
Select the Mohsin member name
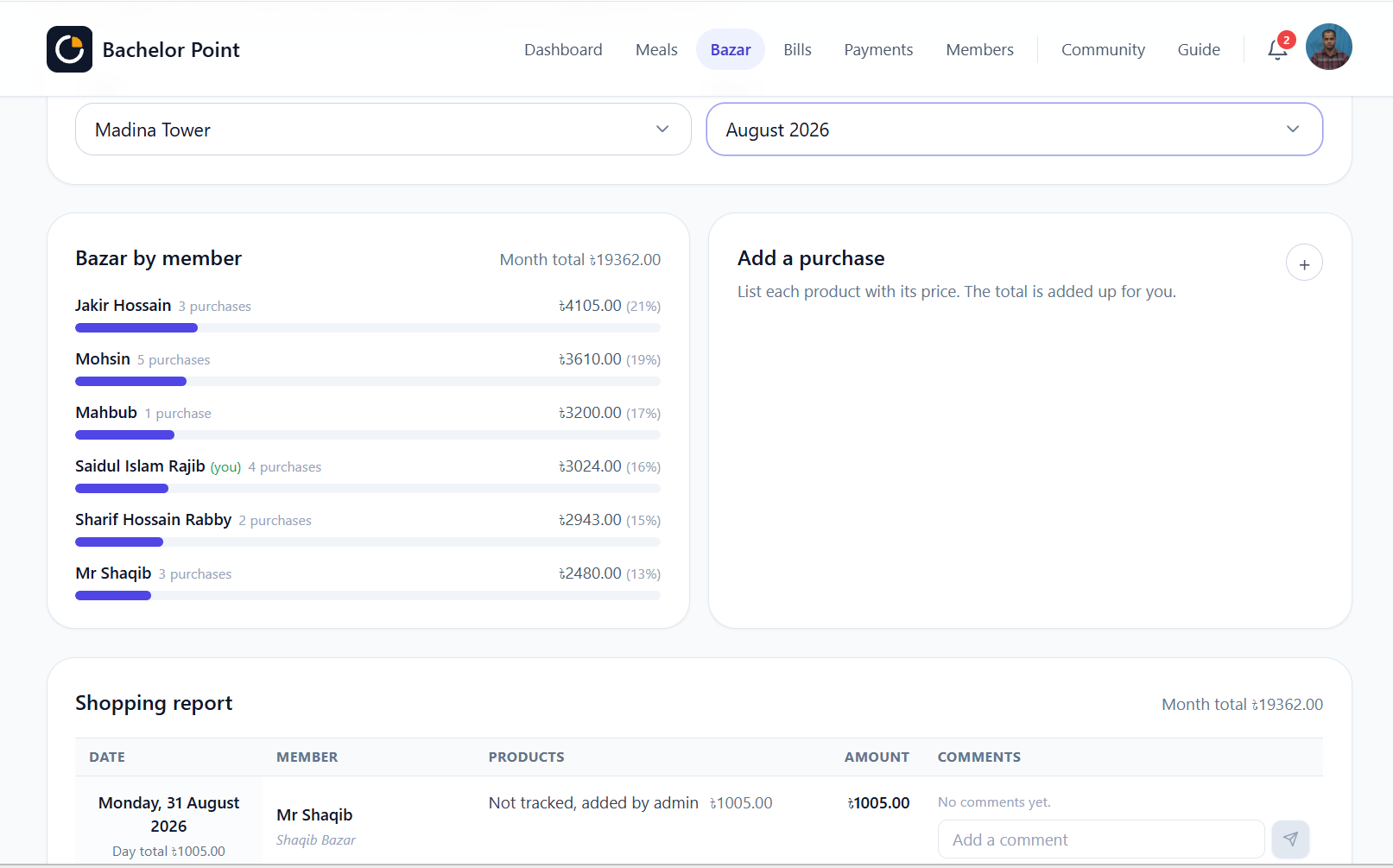pos(103,359)
